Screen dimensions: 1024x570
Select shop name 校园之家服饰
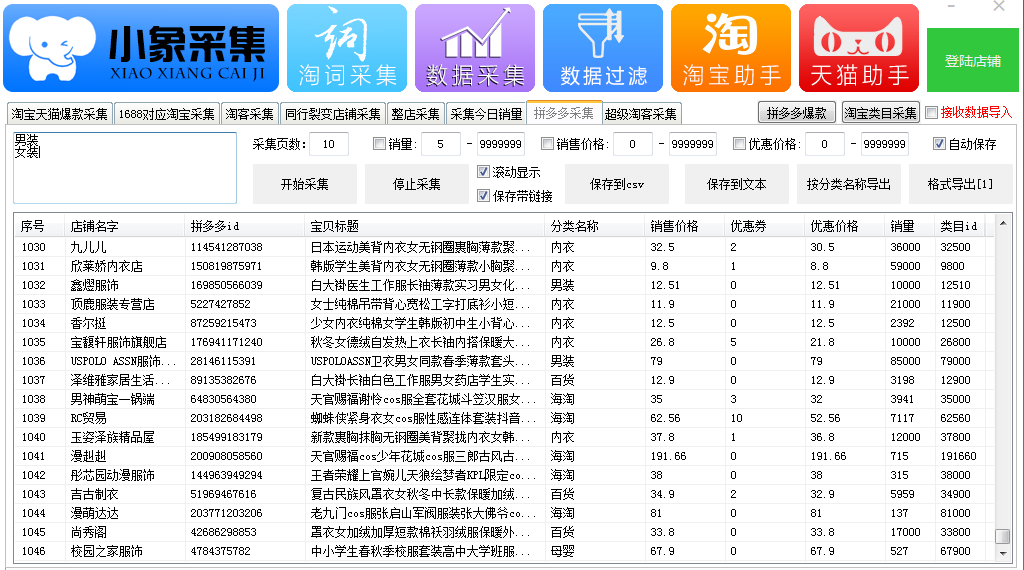106,551
